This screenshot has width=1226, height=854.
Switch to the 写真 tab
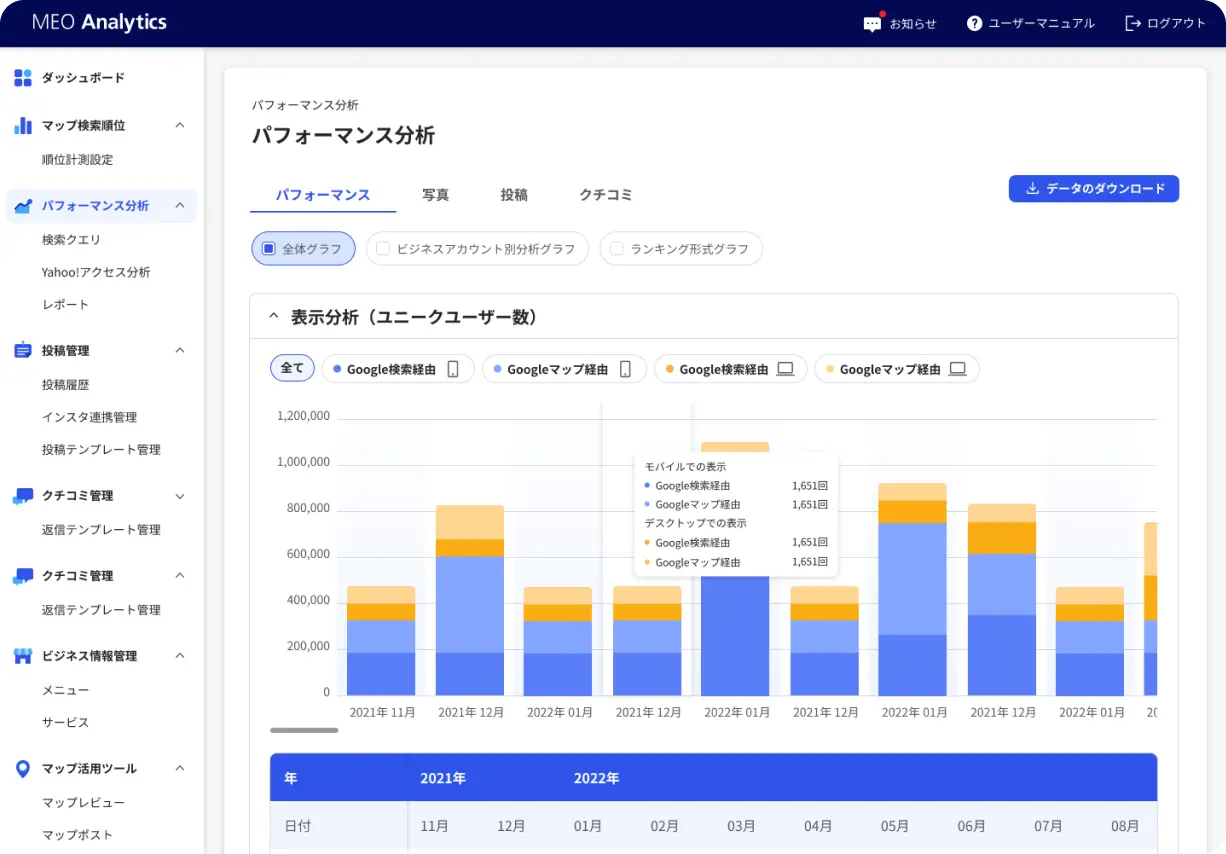coord(435,195)
